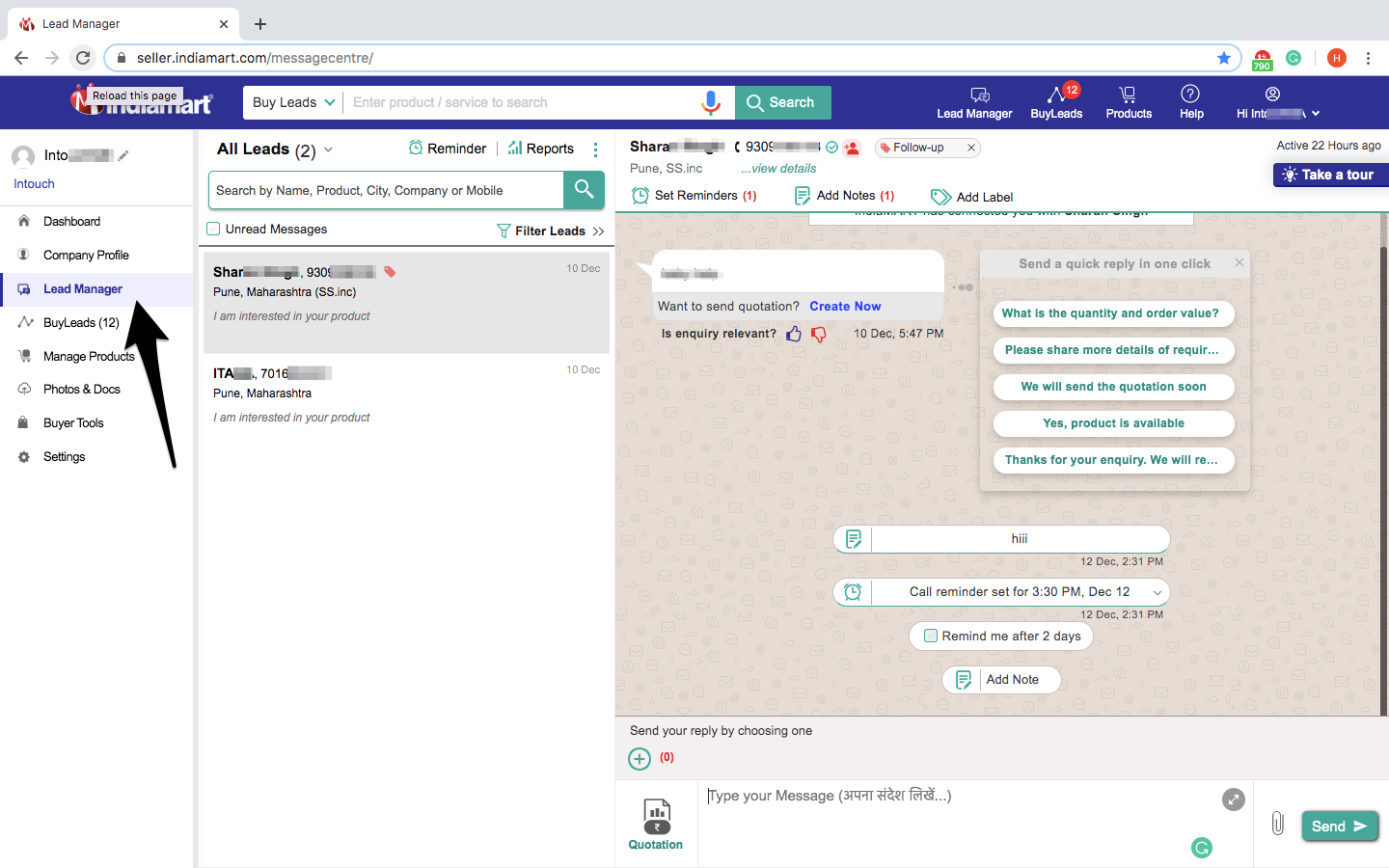This screenshot has width=1389, height=868.
Task: Expand Filter Leads panel
Action: point(551,231)
